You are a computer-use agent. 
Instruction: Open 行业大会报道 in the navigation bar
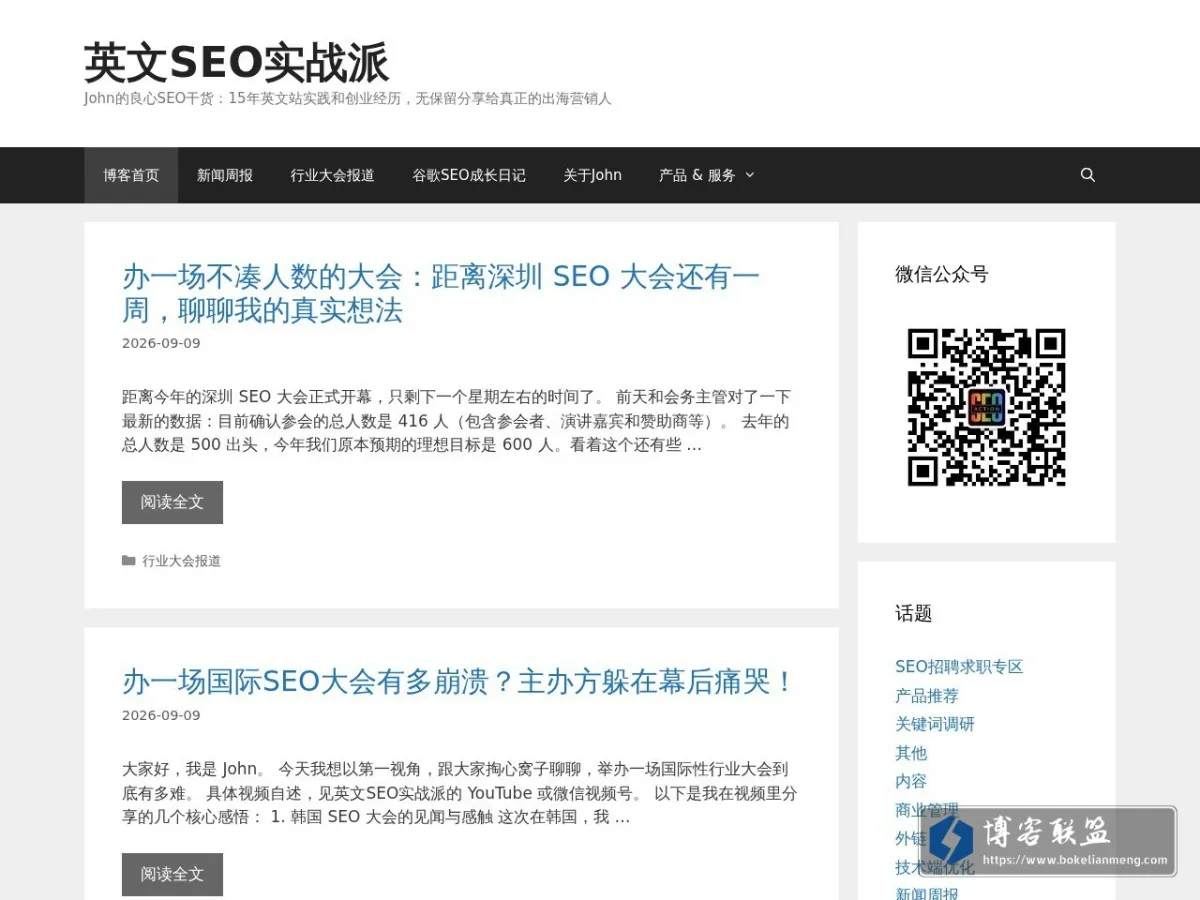(x=333, y=175)
